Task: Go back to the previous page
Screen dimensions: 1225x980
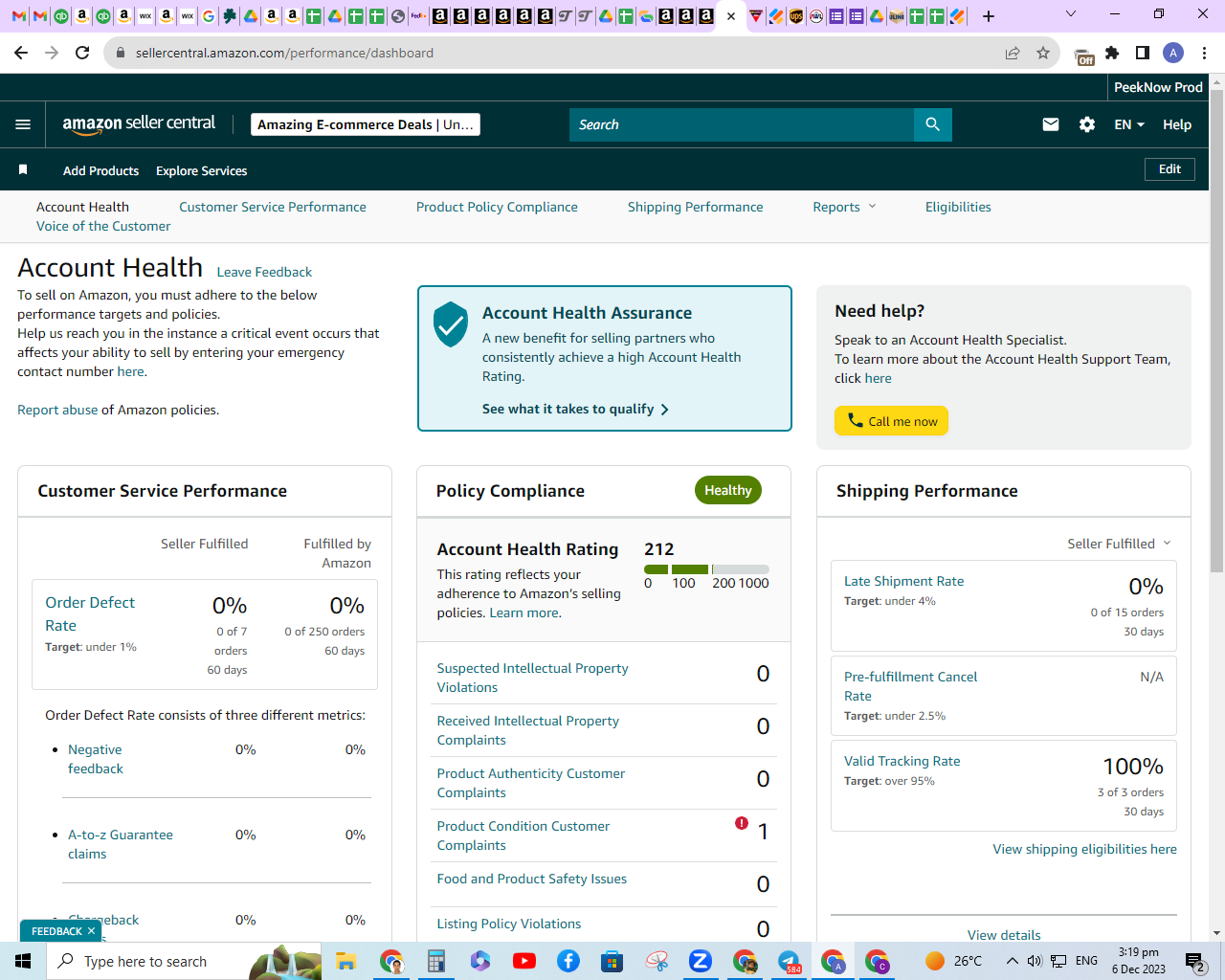Action: click(22, 53)
